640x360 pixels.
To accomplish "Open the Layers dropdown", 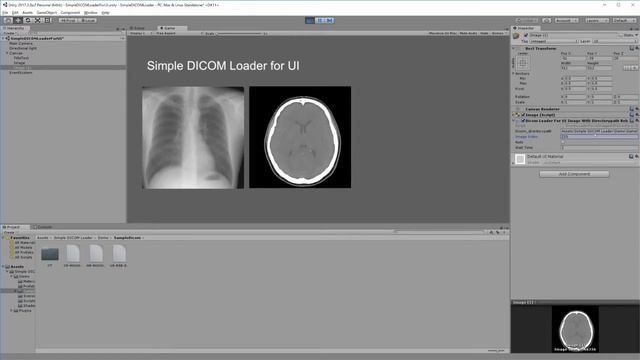I will [596, 20].
